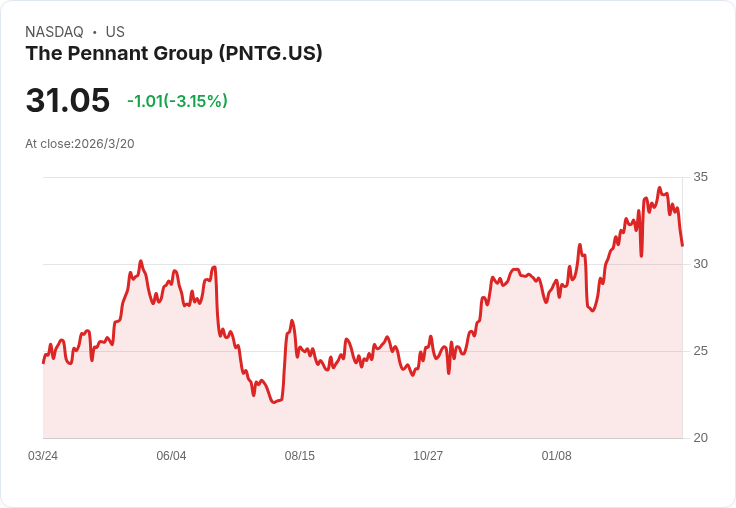Click the NASDAQ exchange label
This screenshot has height=508, width=736.
(54, 32)
